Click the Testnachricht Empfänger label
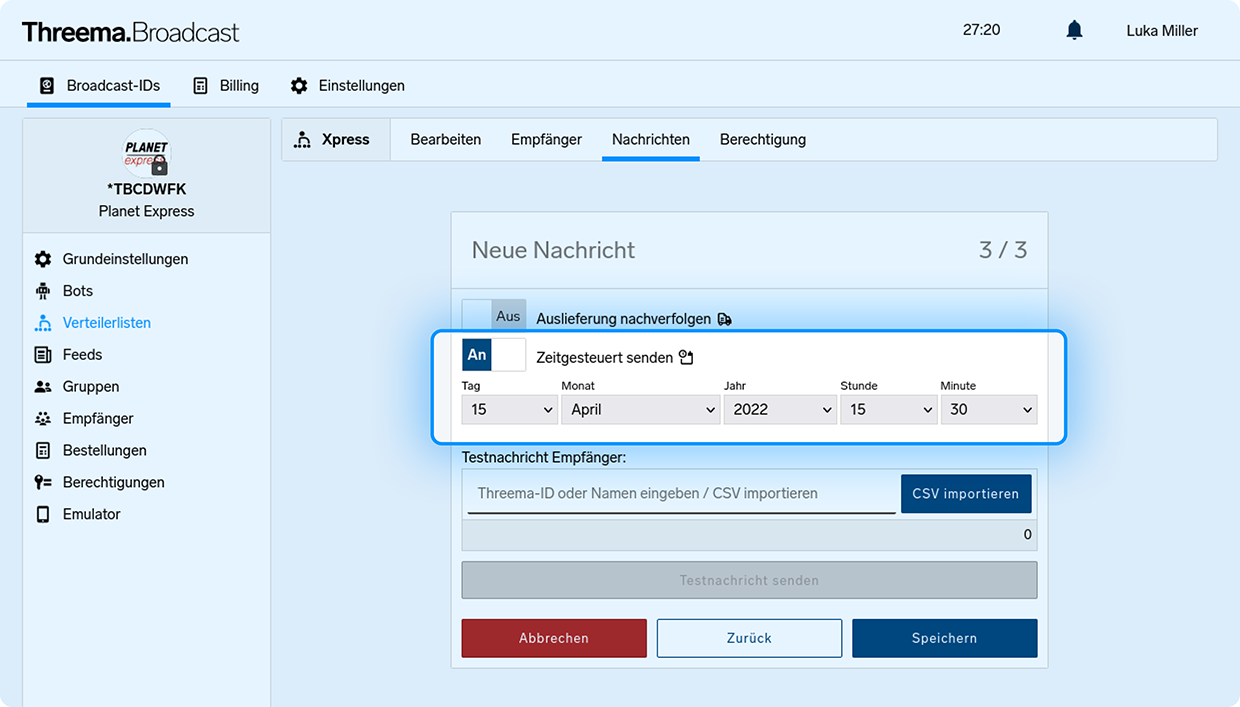Viewport: 1240px width, 707px height. tap(544, 457)
